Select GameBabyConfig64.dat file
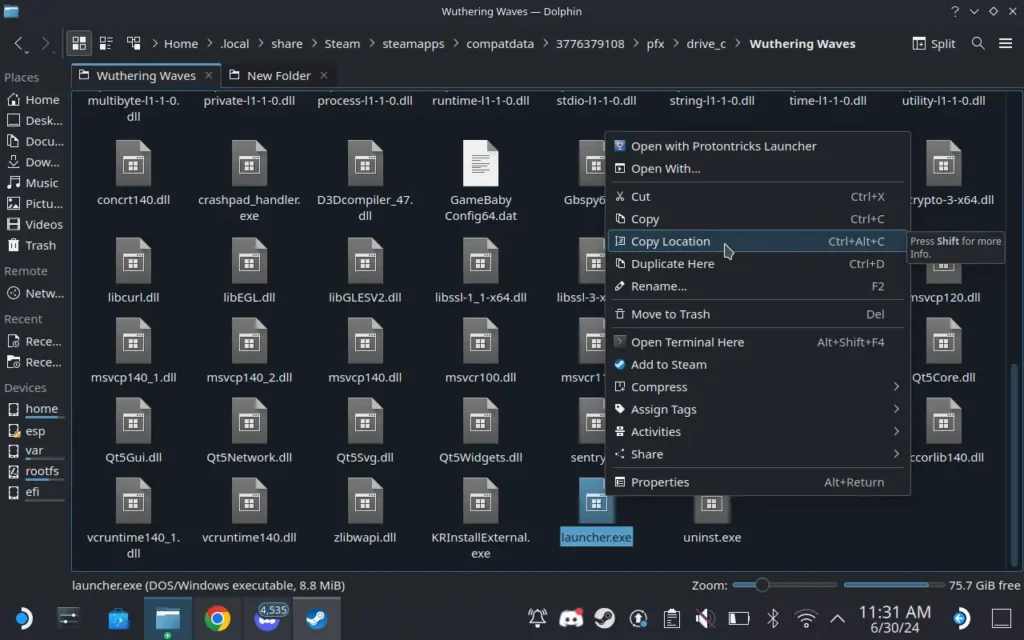Screen dimensions: 1024x640 (481, 181)
